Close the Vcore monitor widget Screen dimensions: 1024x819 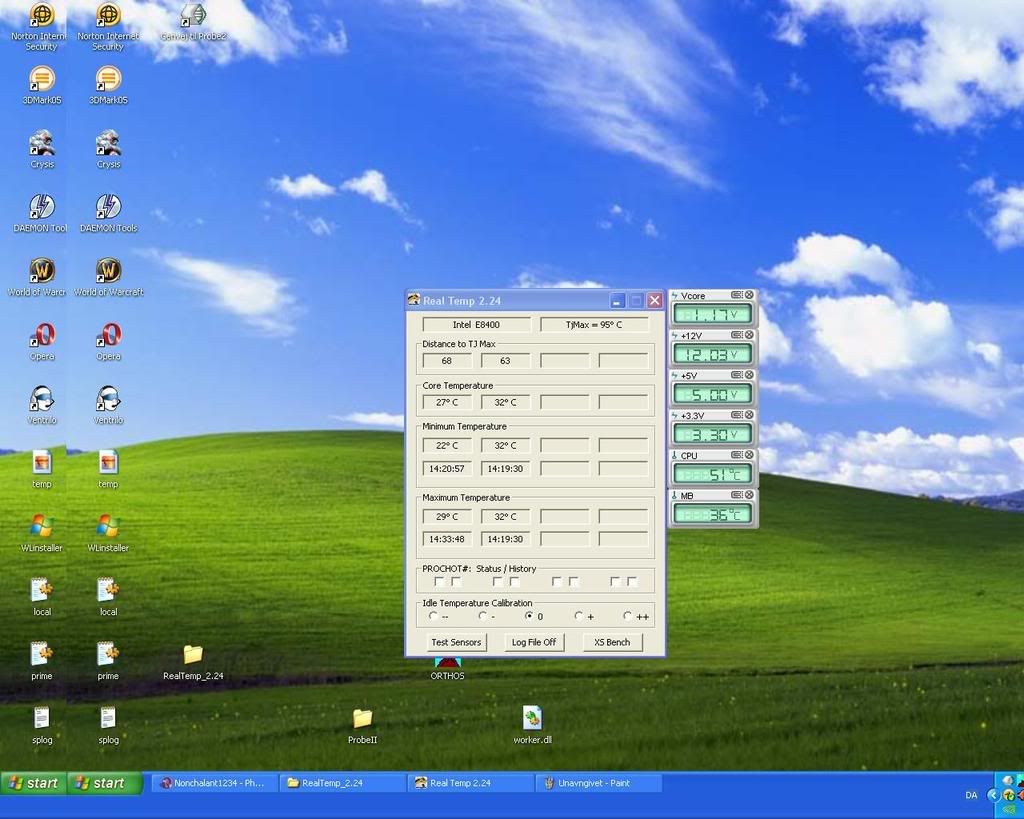point(749,295)
